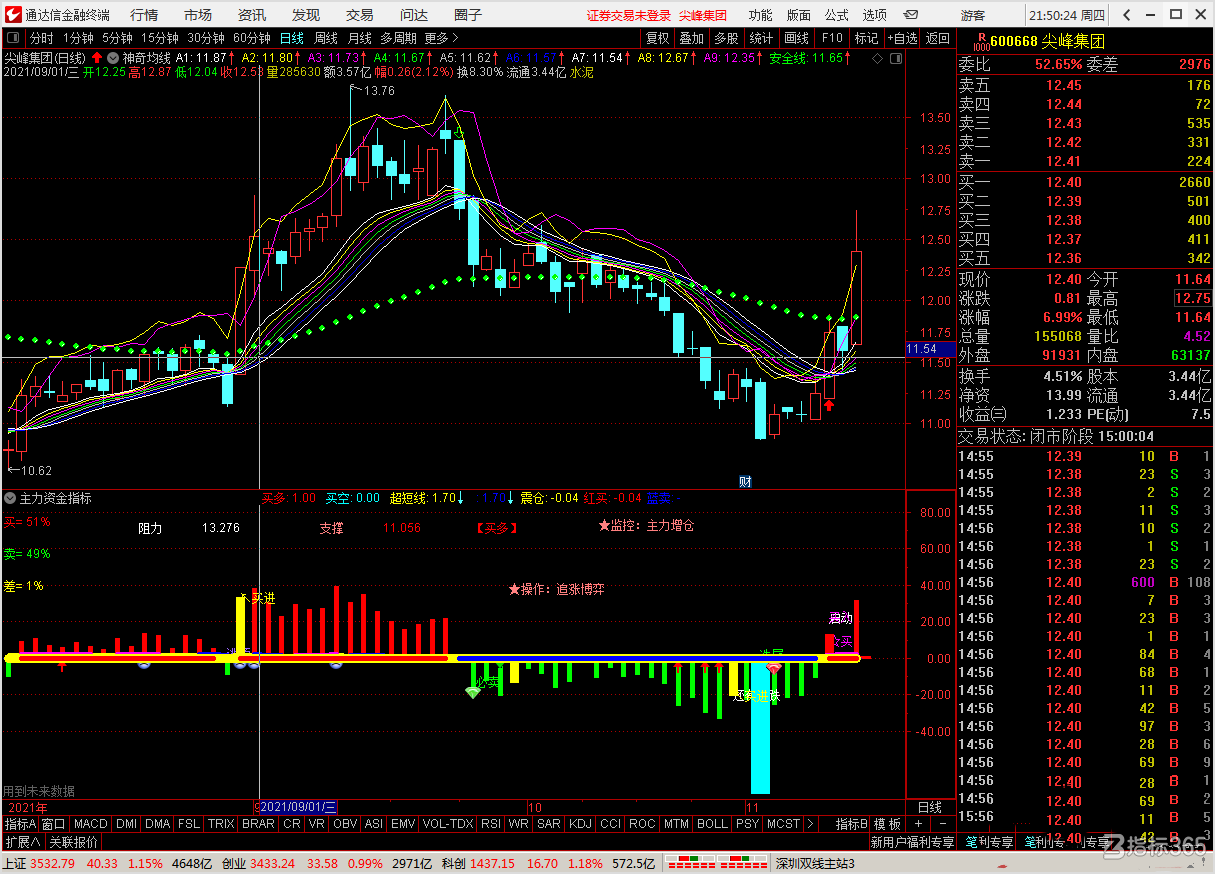
Task: Open the 圈子 menu
Action: pyautogui.click(x=468, y=16)
